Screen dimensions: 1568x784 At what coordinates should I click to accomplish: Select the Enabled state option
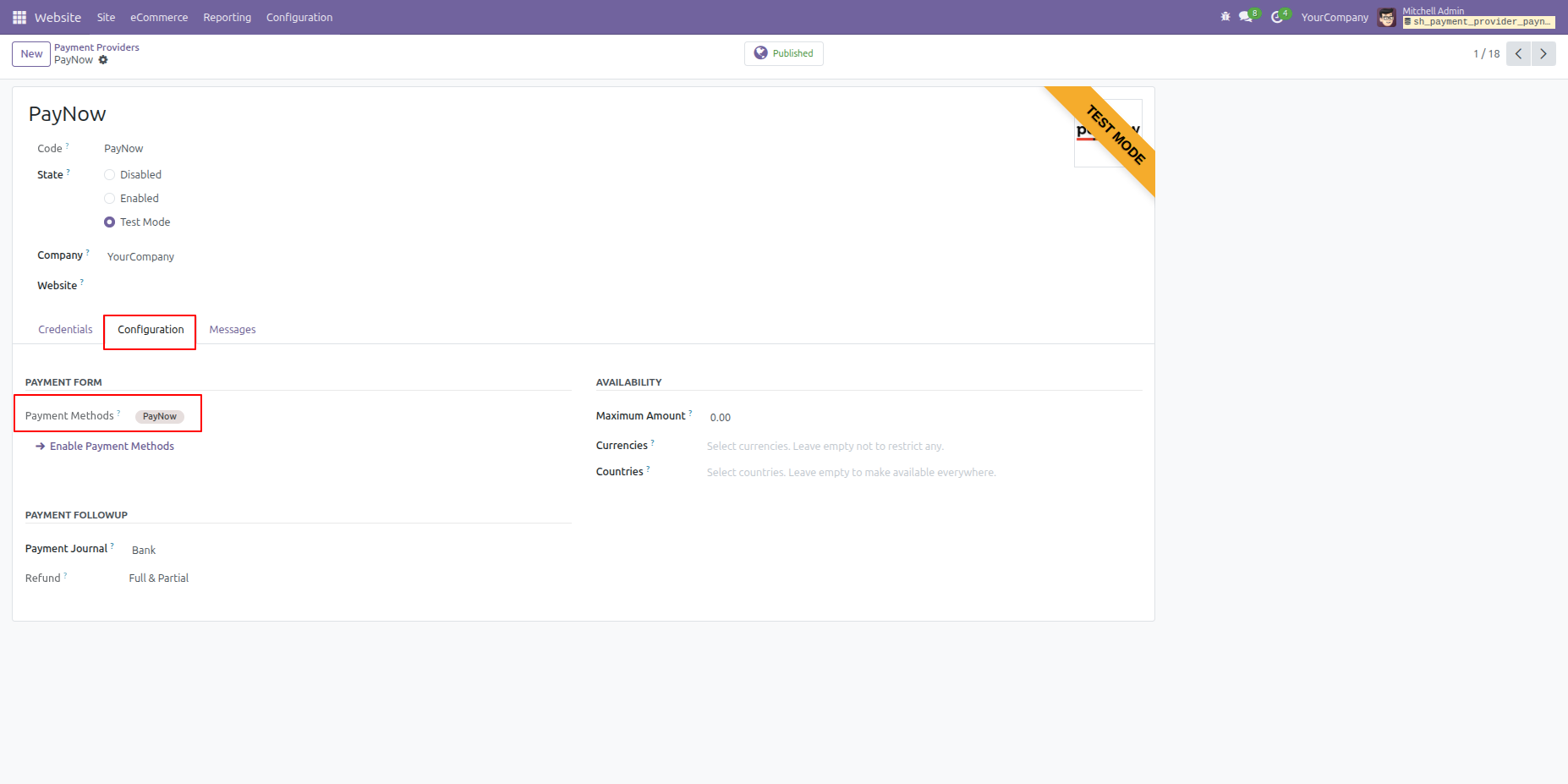(109, 199)
